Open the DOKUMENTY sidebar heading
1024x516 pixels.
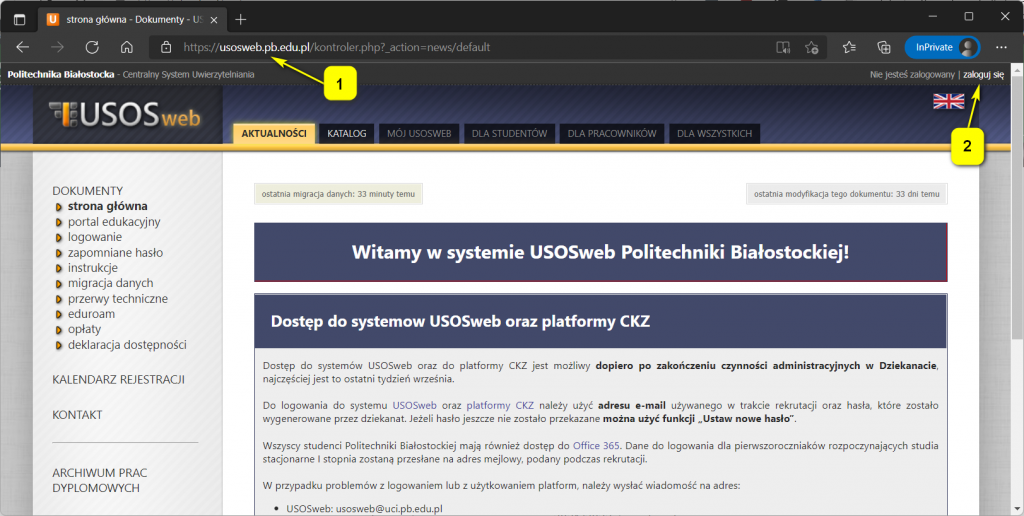pos(88,191)
